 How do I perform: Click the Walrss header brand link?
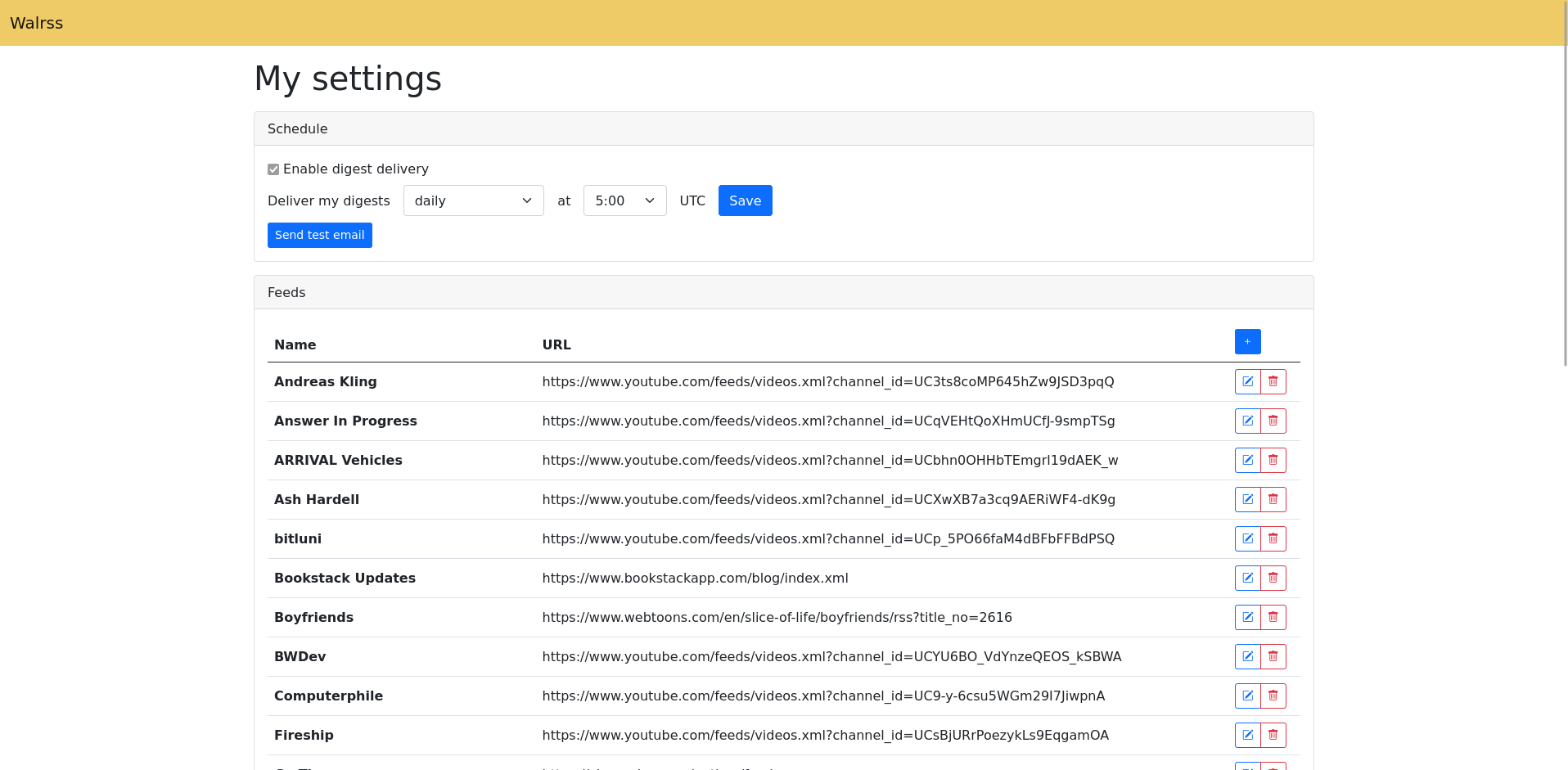(36, 23)
